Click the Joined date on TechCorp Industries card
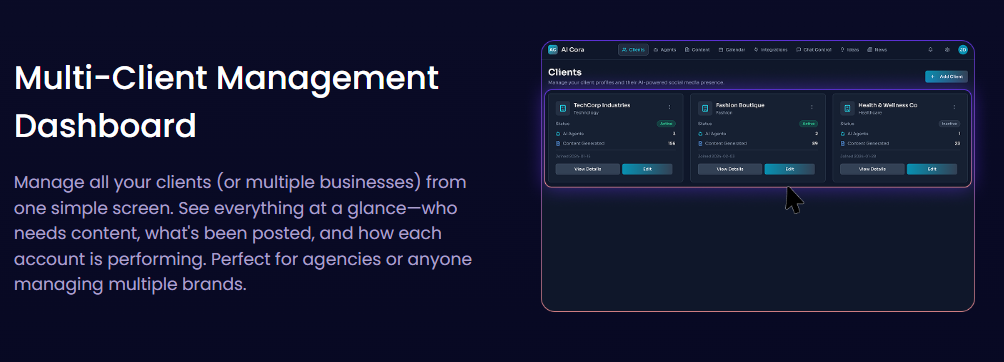Screen dimensions: 1004x362 (573, 156)
